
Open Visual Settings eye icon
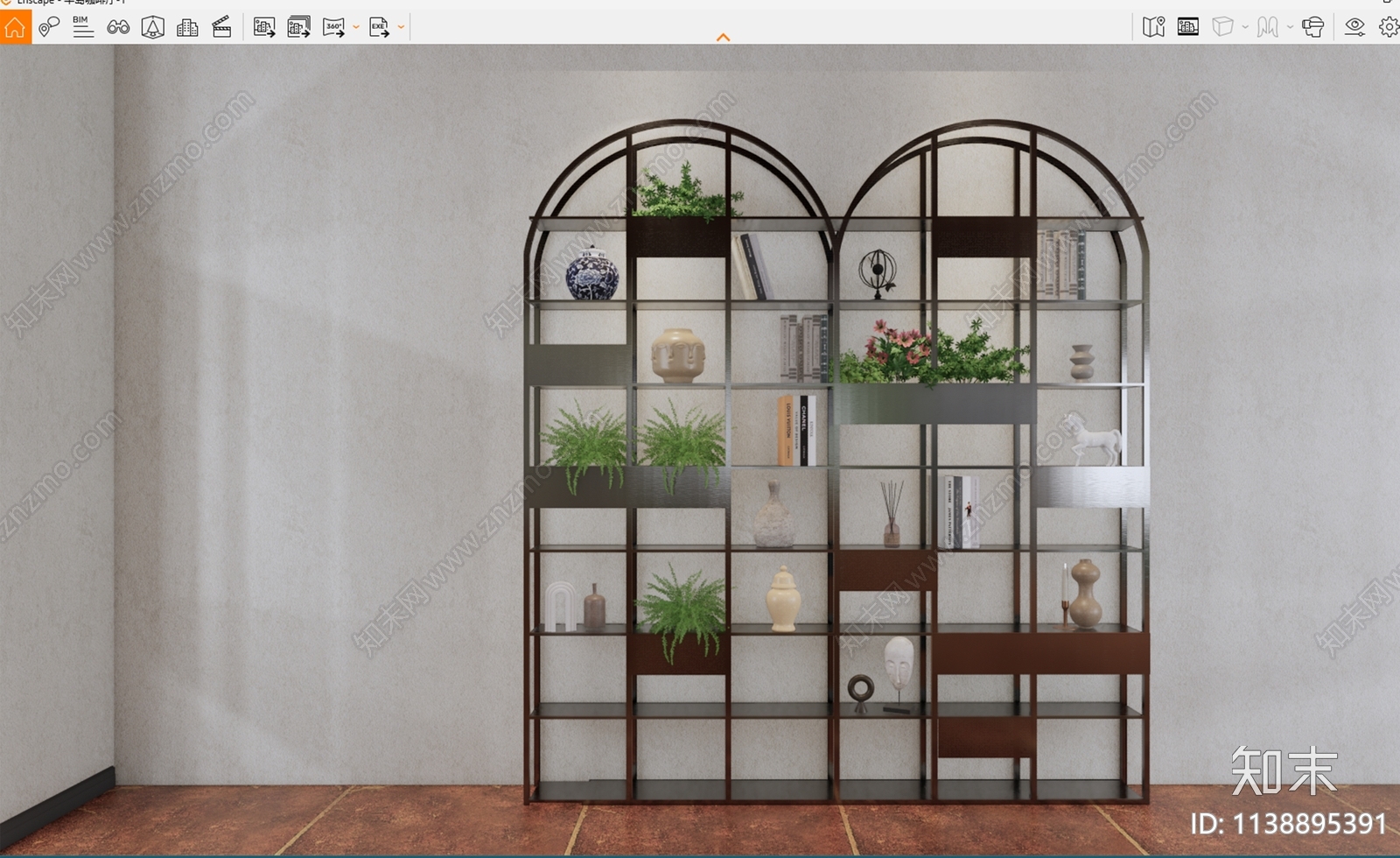pos(1354,27)
